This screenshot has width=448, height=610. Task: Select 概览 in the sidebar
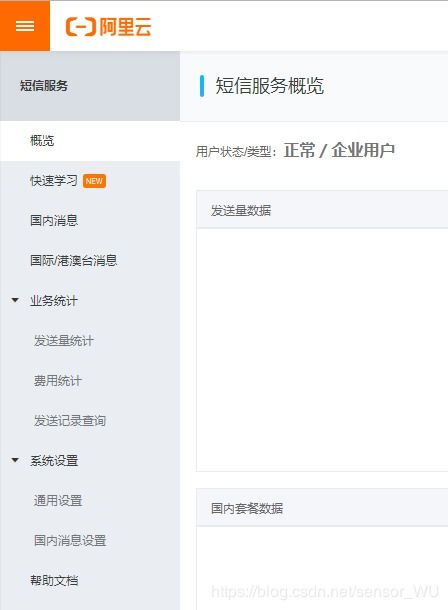point(90,140)
